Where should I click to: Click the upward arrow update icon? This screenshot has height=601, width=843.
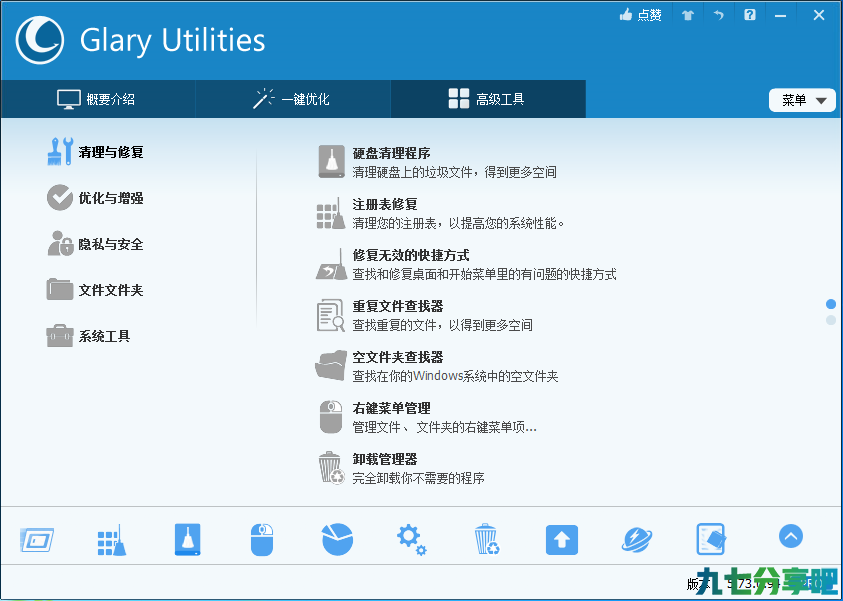tap(562, 540)
